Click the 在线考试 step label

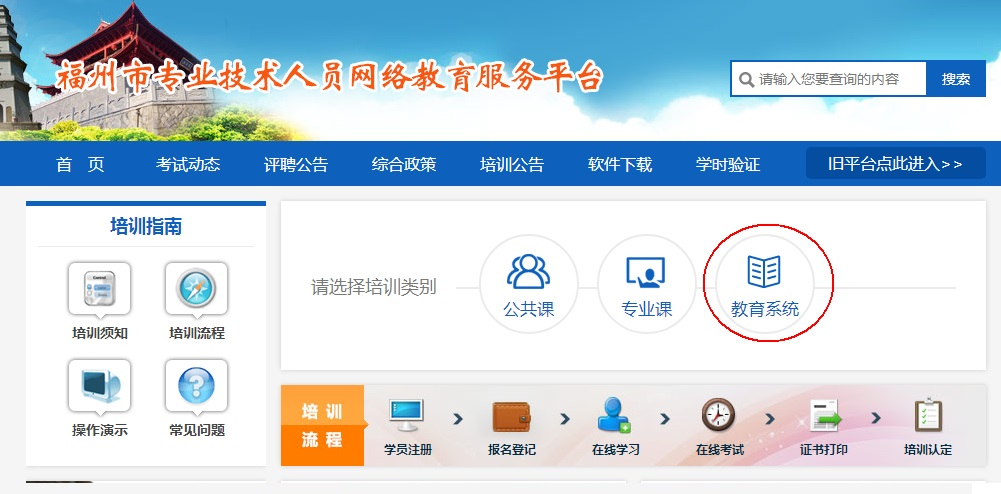point(720,450)
